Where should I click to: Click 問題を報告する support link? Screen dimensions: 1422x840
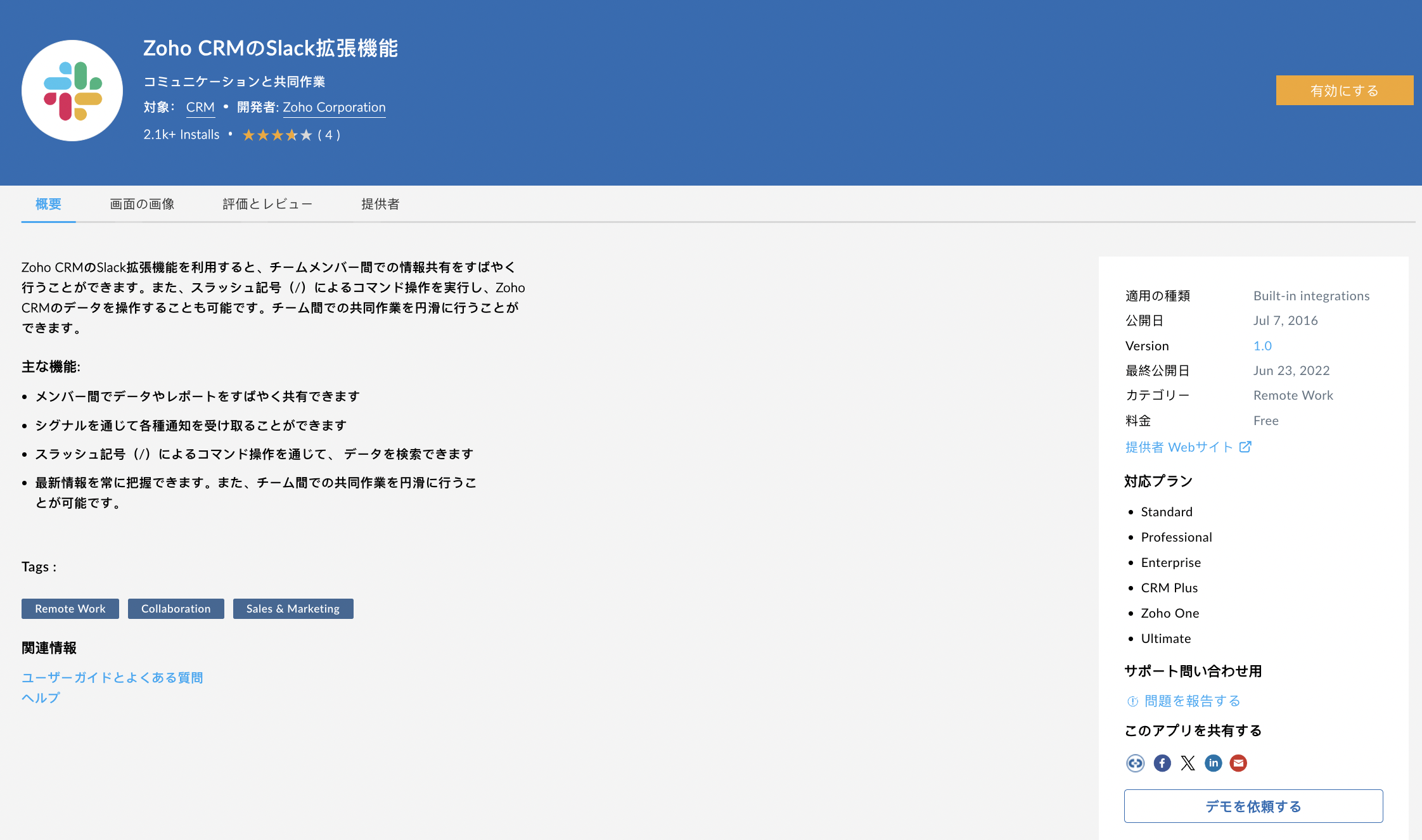(1191, 701)
